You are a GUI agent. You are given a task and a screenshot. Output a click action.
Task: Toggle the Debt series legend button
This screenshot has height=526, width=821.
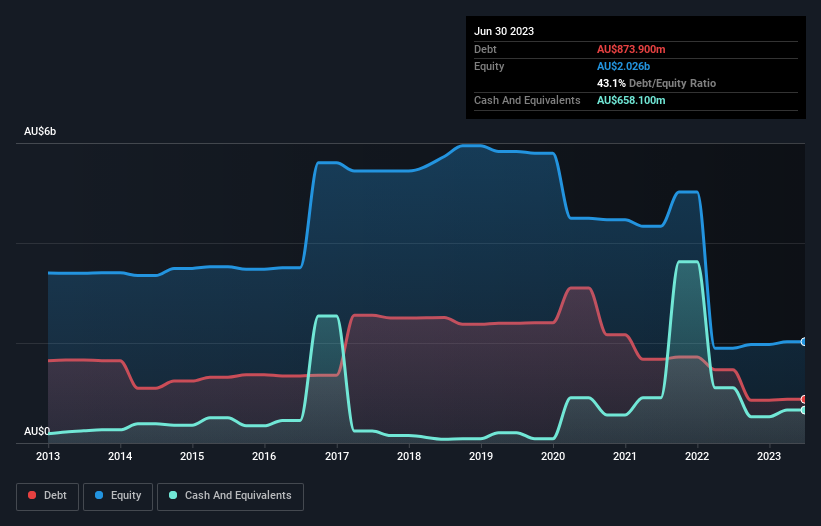[x=48, y=496]
